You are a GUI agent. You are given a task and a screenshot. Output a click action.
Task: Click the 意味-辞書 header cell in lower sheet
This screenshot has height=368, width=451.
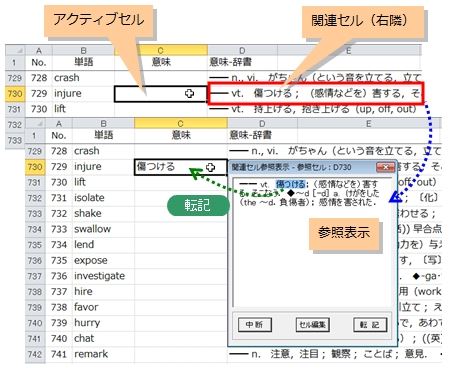tap(262, 136)
